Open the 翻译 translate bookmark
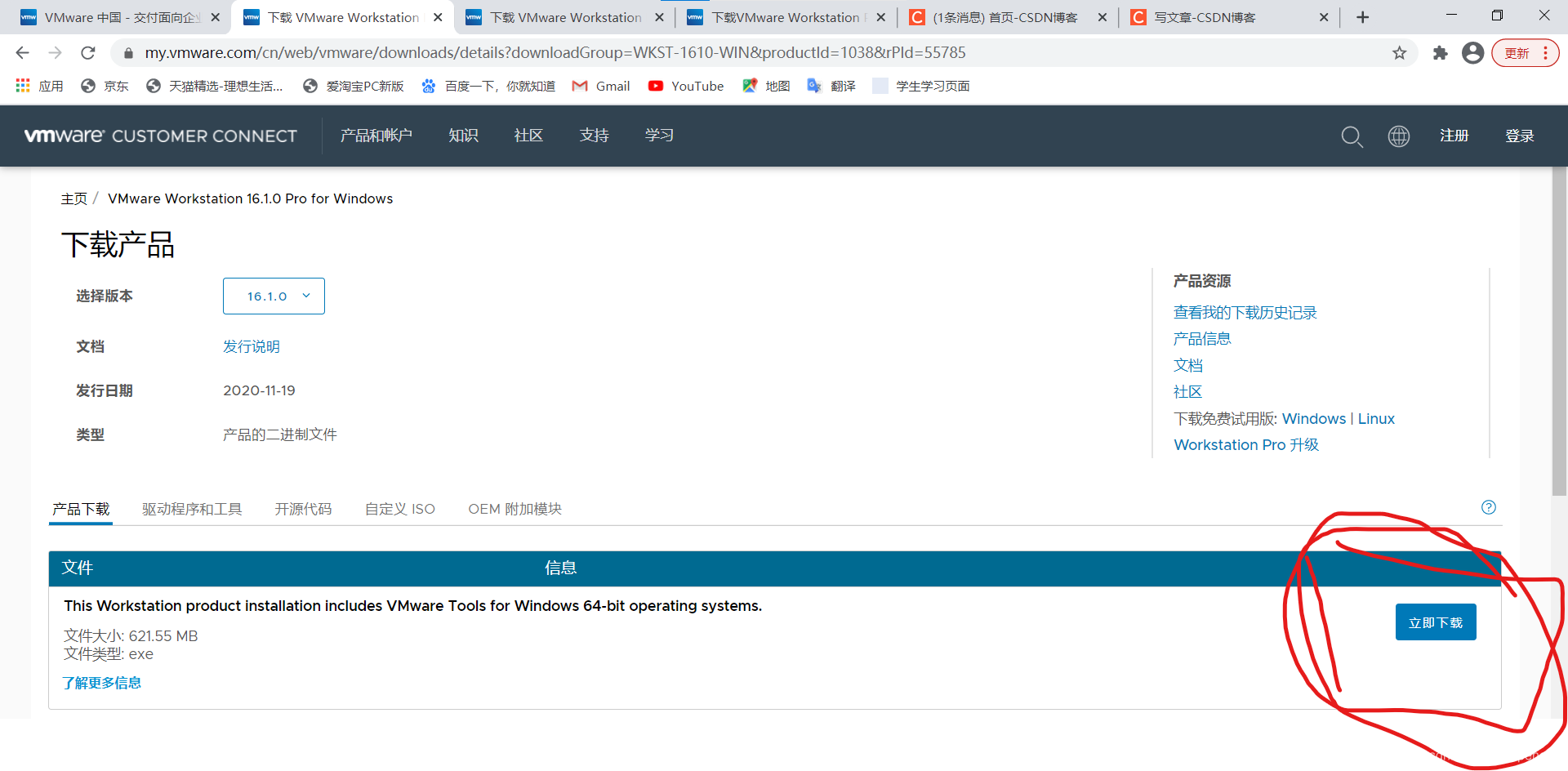Image resolution: width=1568 pixels, height=771 pixels. (x=831, y=86)
